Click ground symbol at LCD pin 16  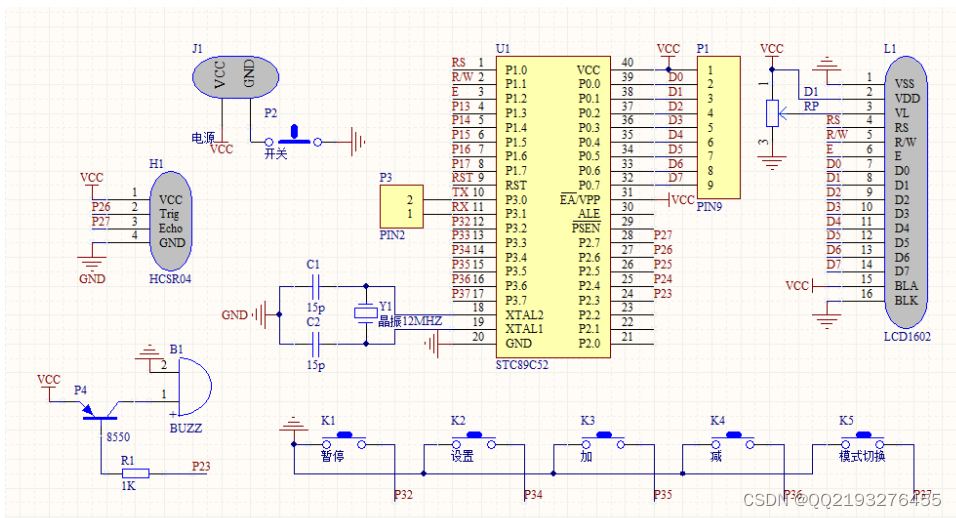827,321
